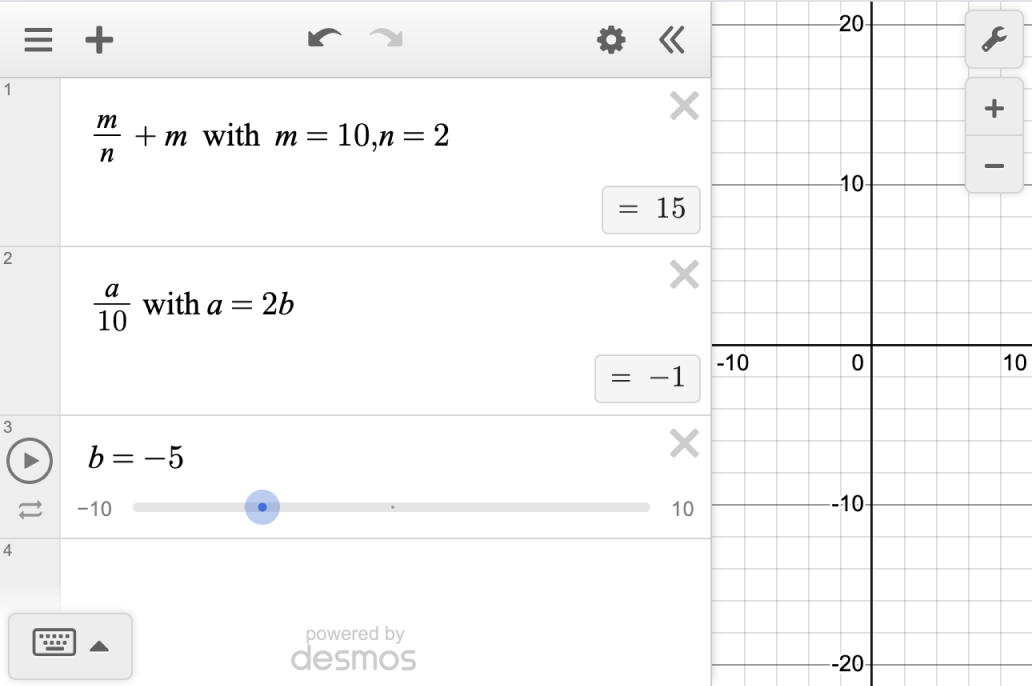Expand keyboard options arrow

[x=99, y=646]
